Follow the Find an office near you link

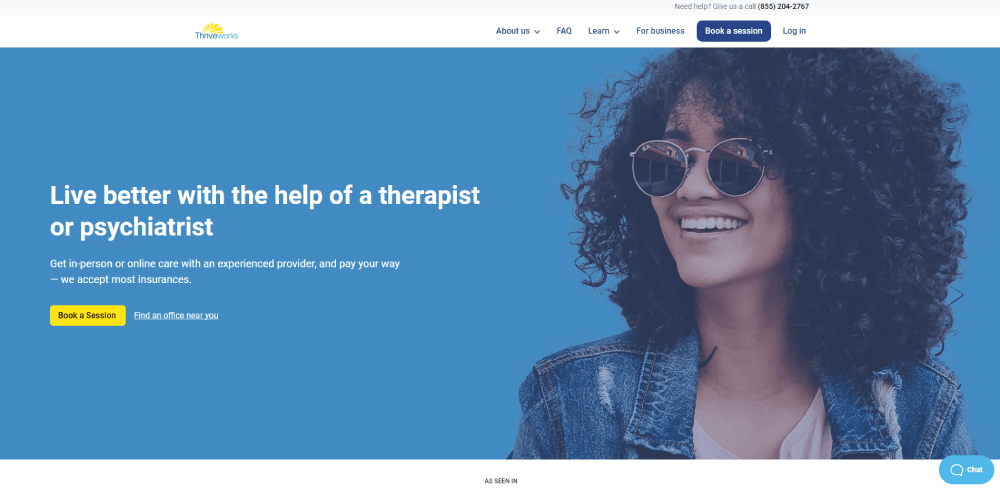click(176, 315)
